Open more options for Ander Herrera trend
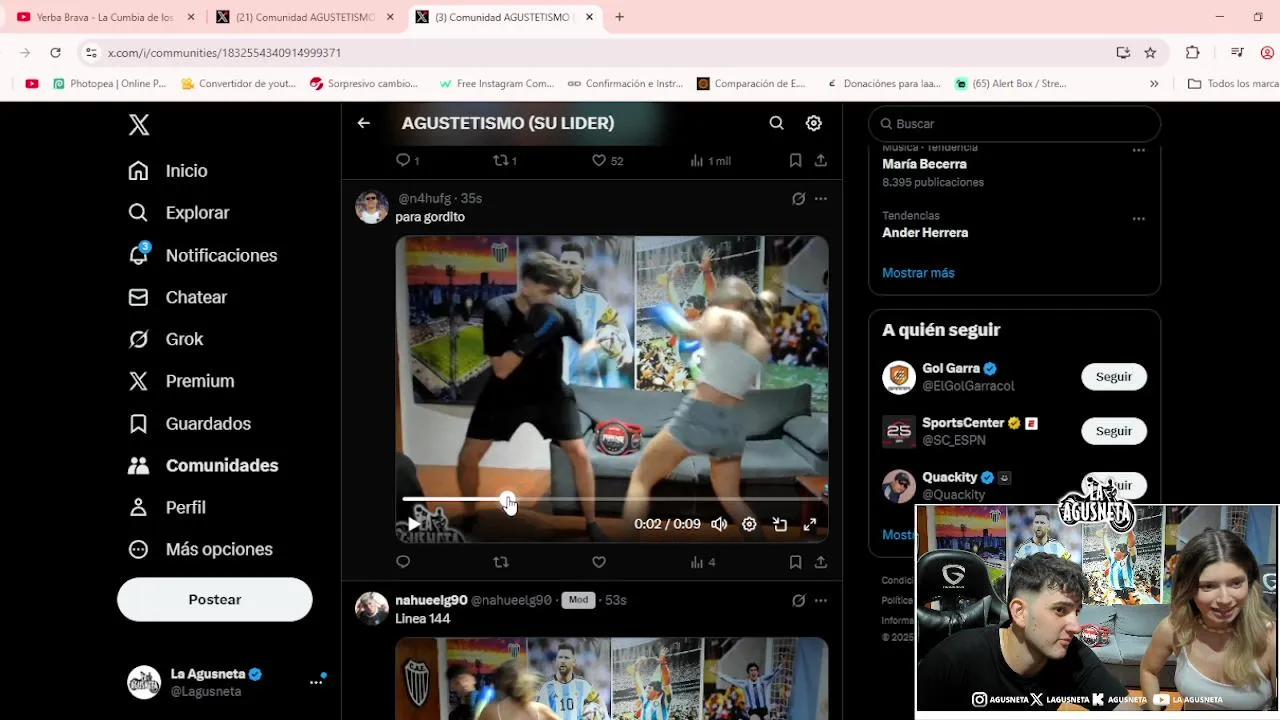Screen dimensions: 1280x720 point(1138,218)
